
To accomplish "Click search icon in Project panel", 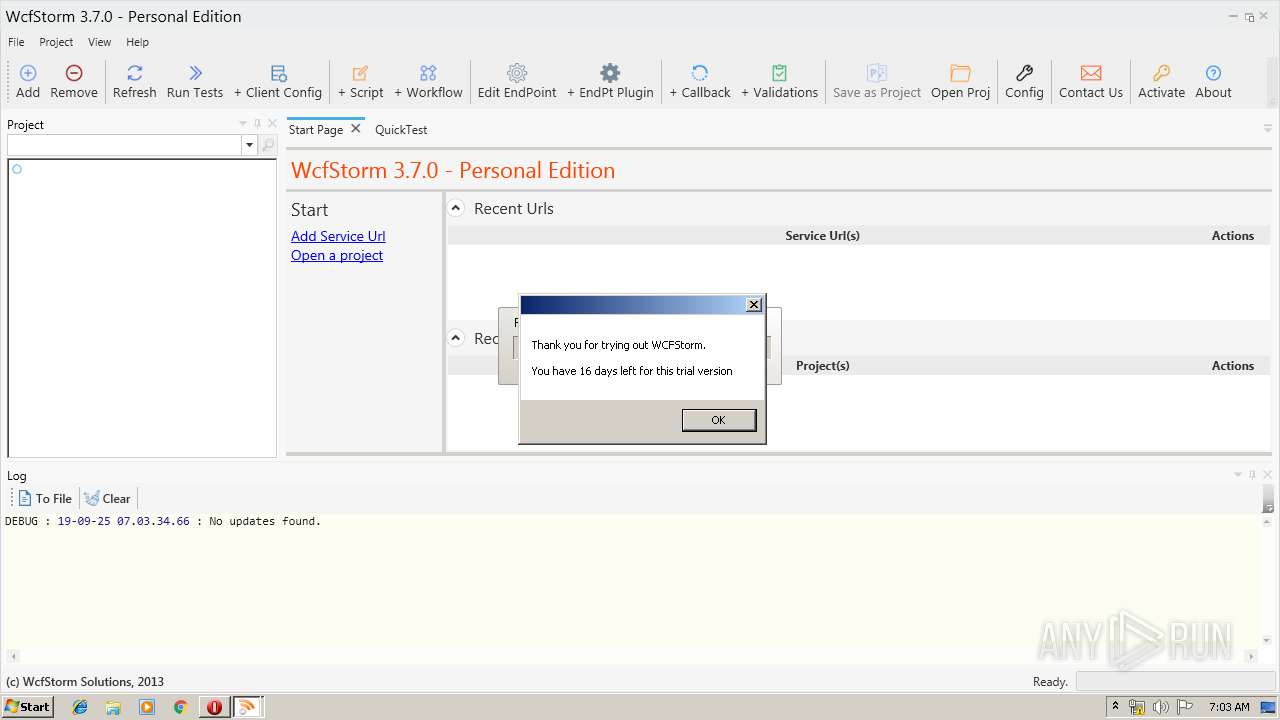I will coord(268,146).
